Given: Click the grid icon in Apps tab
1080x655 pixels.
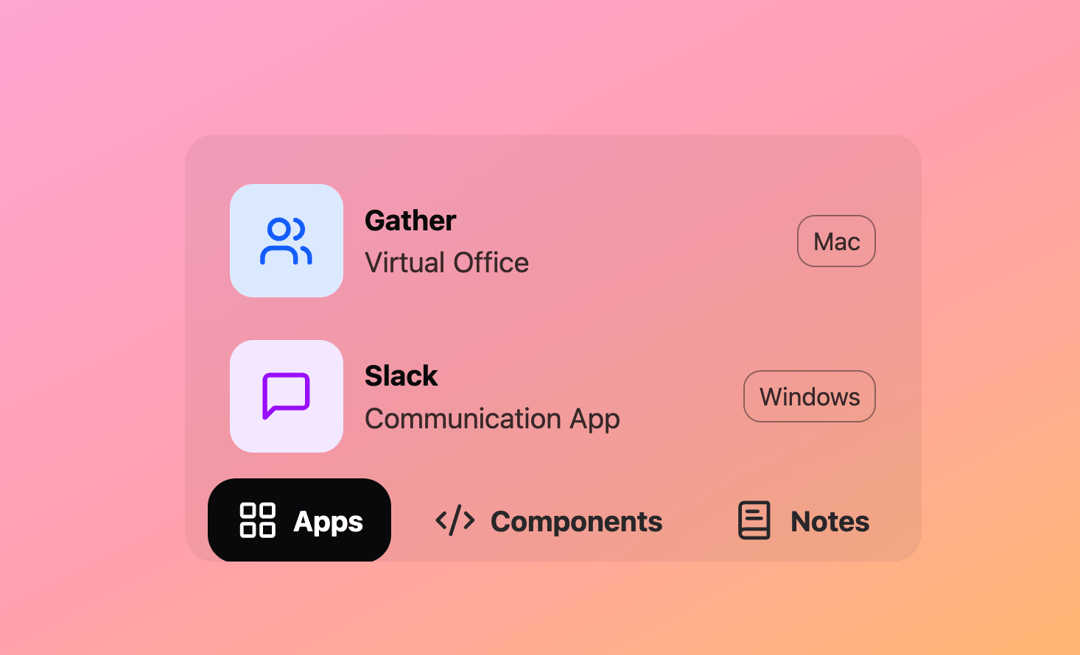Looking at the screenshot, I should (258, 520).
